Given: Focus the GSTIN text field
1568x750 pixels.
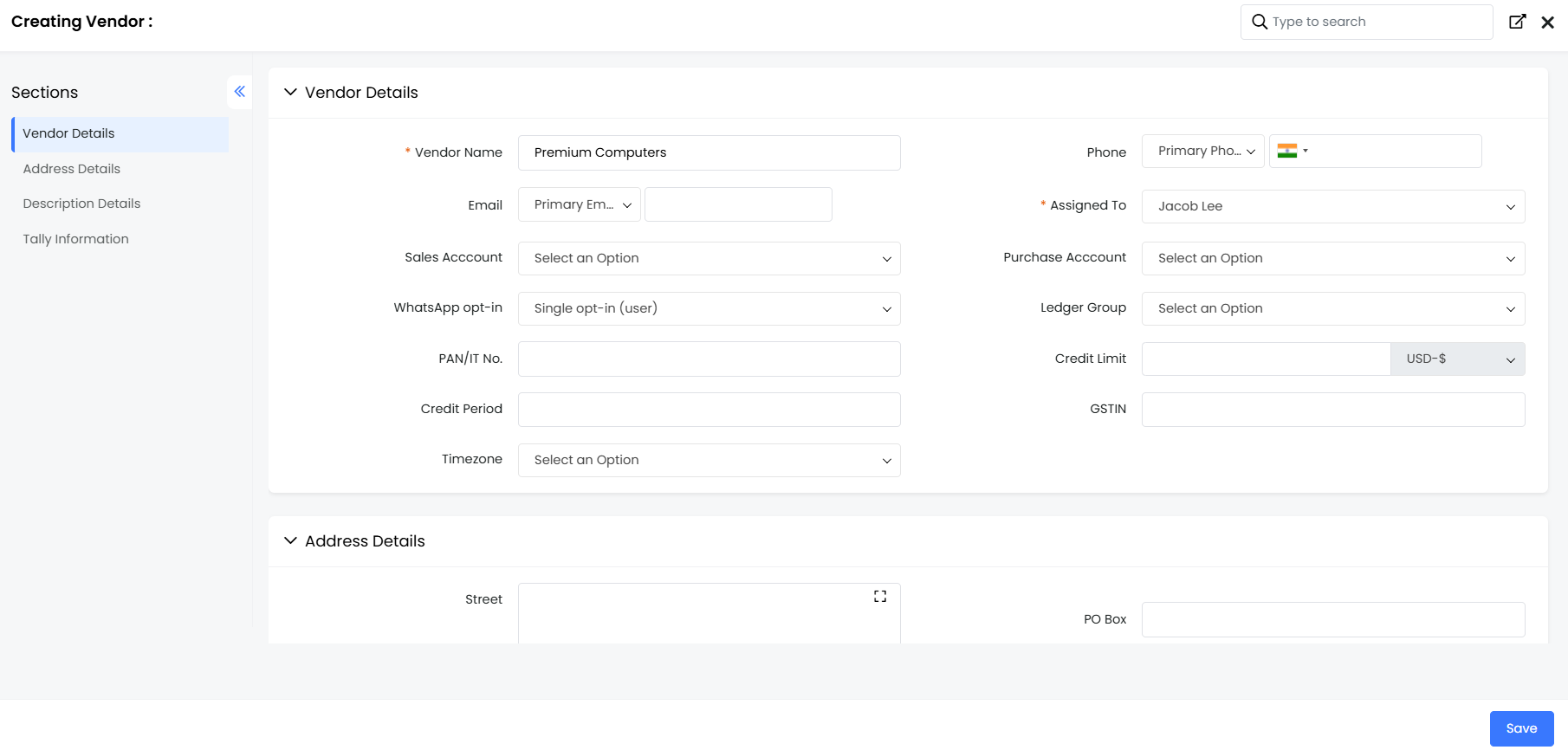Looking at the screenshot, I should coord(1332,410).
